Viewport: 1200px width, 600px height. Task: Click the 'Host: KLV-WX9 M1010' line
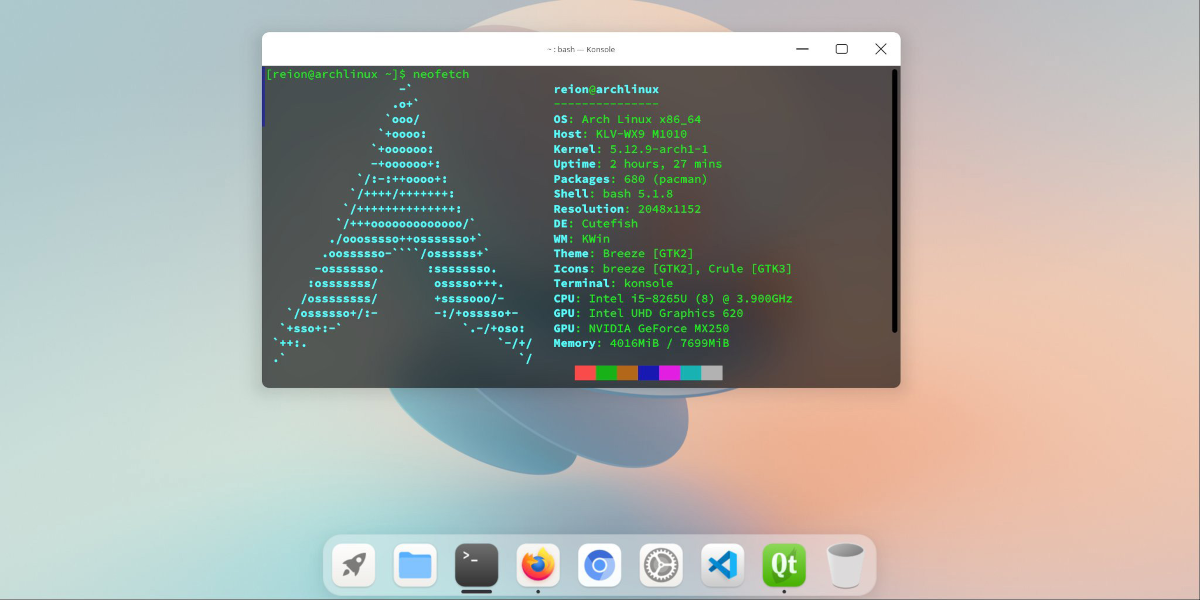(620, 134)
